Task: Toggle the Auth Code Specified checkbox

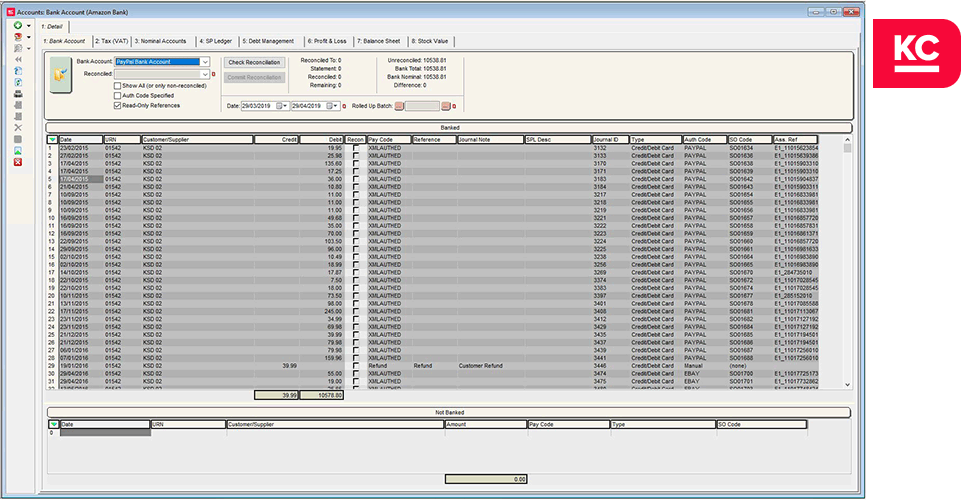Action: [118, 96]
